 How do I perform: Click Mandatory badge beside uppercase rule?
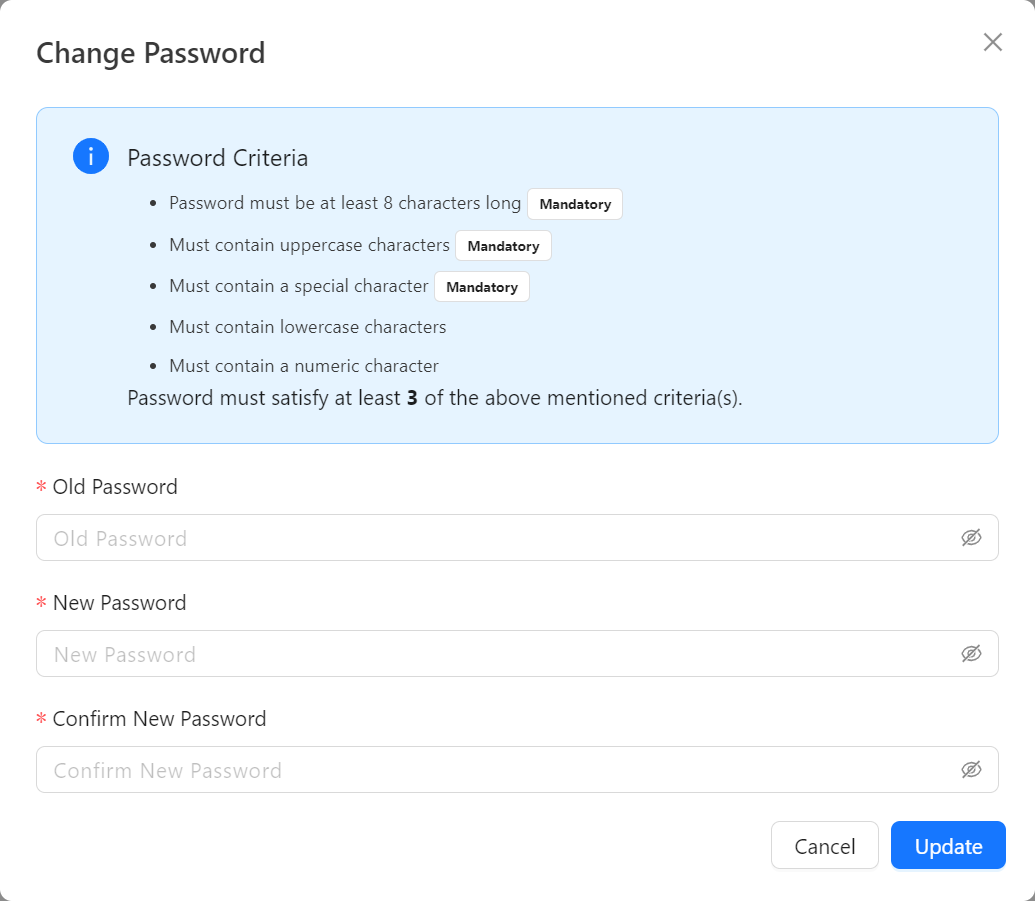503,246
